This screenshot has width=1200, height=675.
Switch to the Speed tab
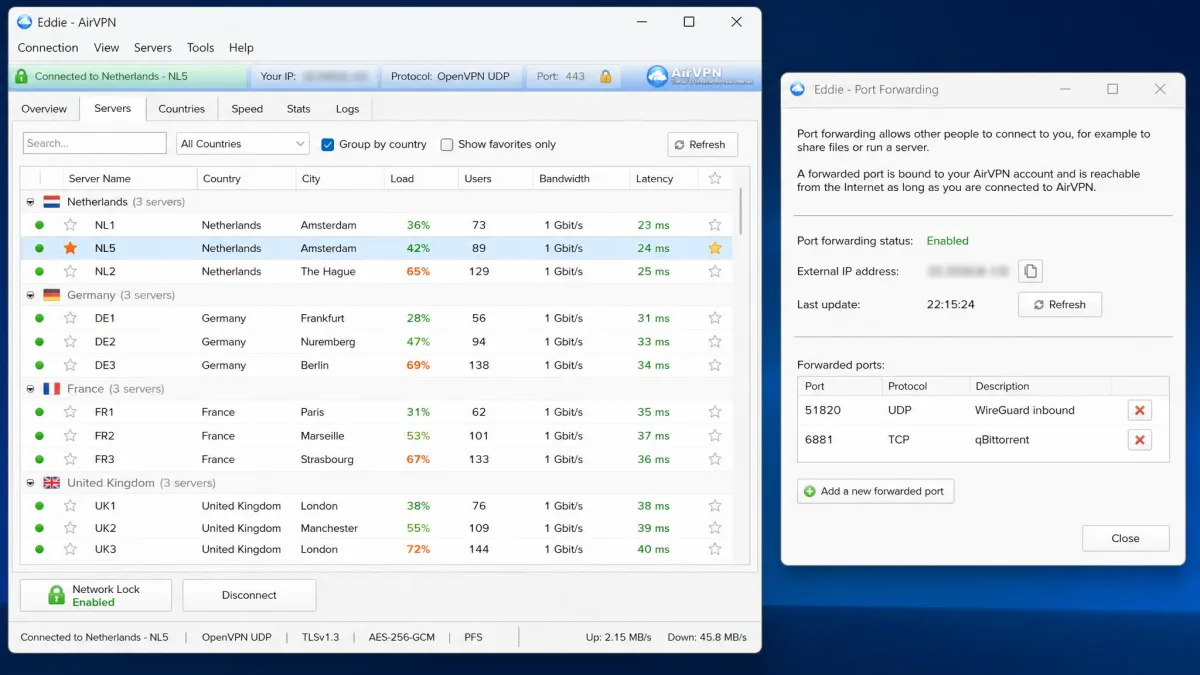click(x=247, y=109)
